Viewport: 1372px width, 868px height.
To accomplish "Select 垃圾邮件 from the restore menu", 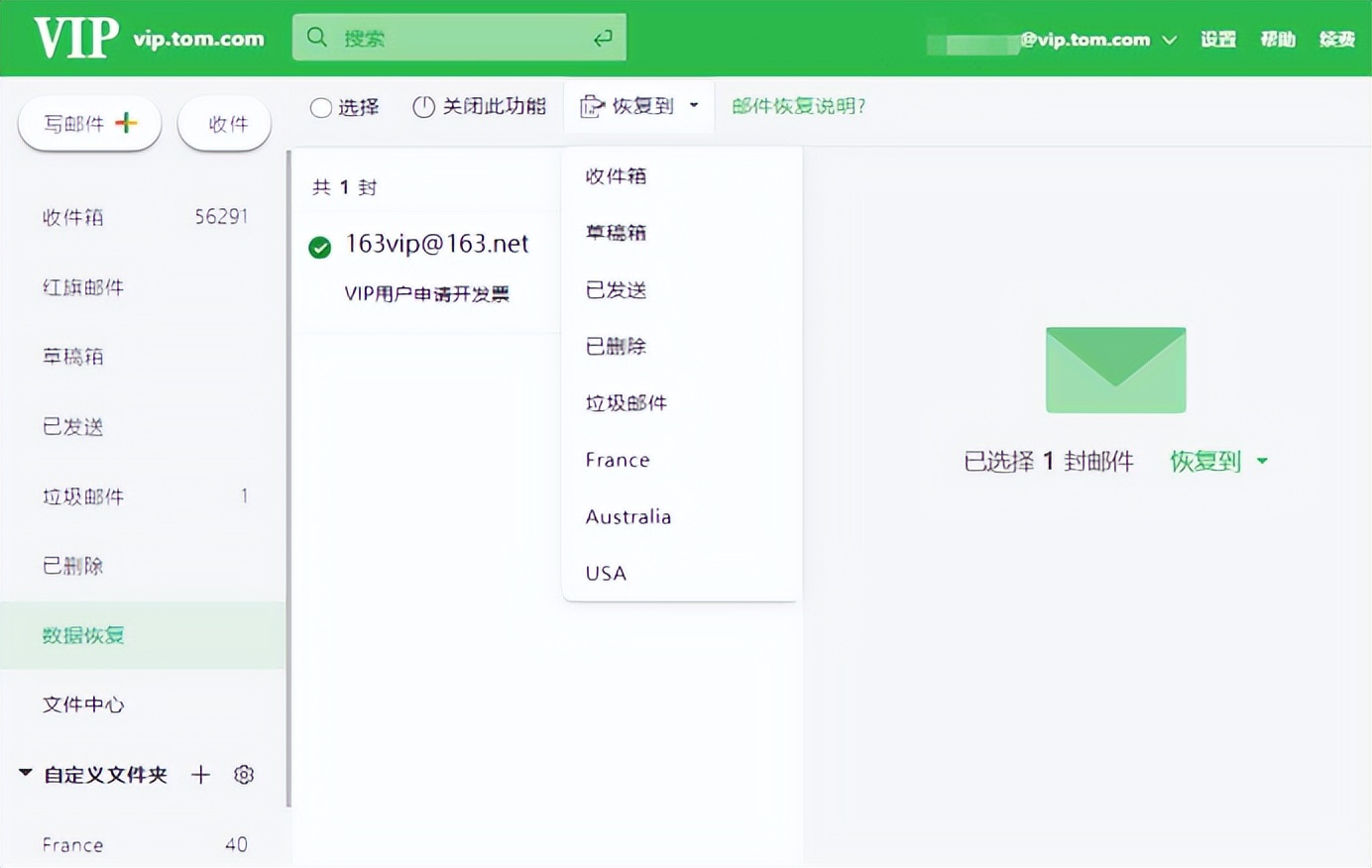I will click(x=626, y=402).
